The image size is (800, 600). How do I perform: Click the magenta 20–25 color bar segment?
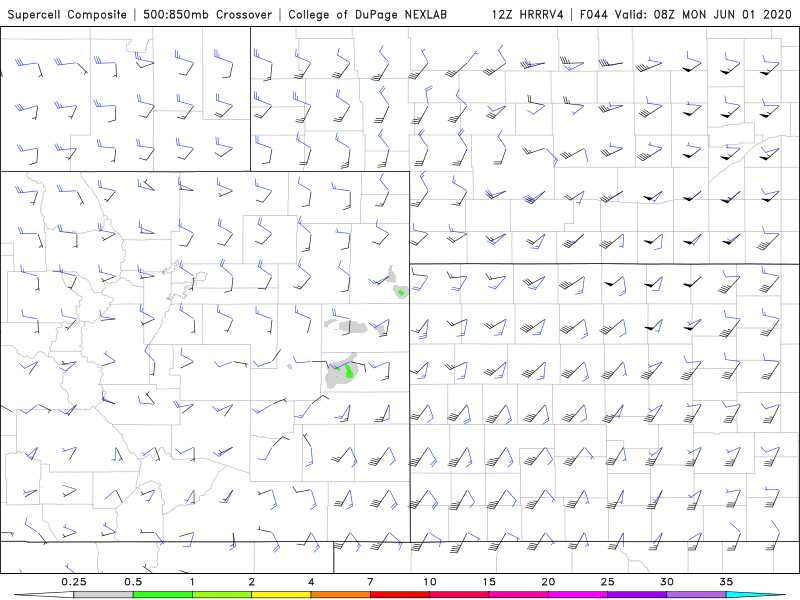578,595
